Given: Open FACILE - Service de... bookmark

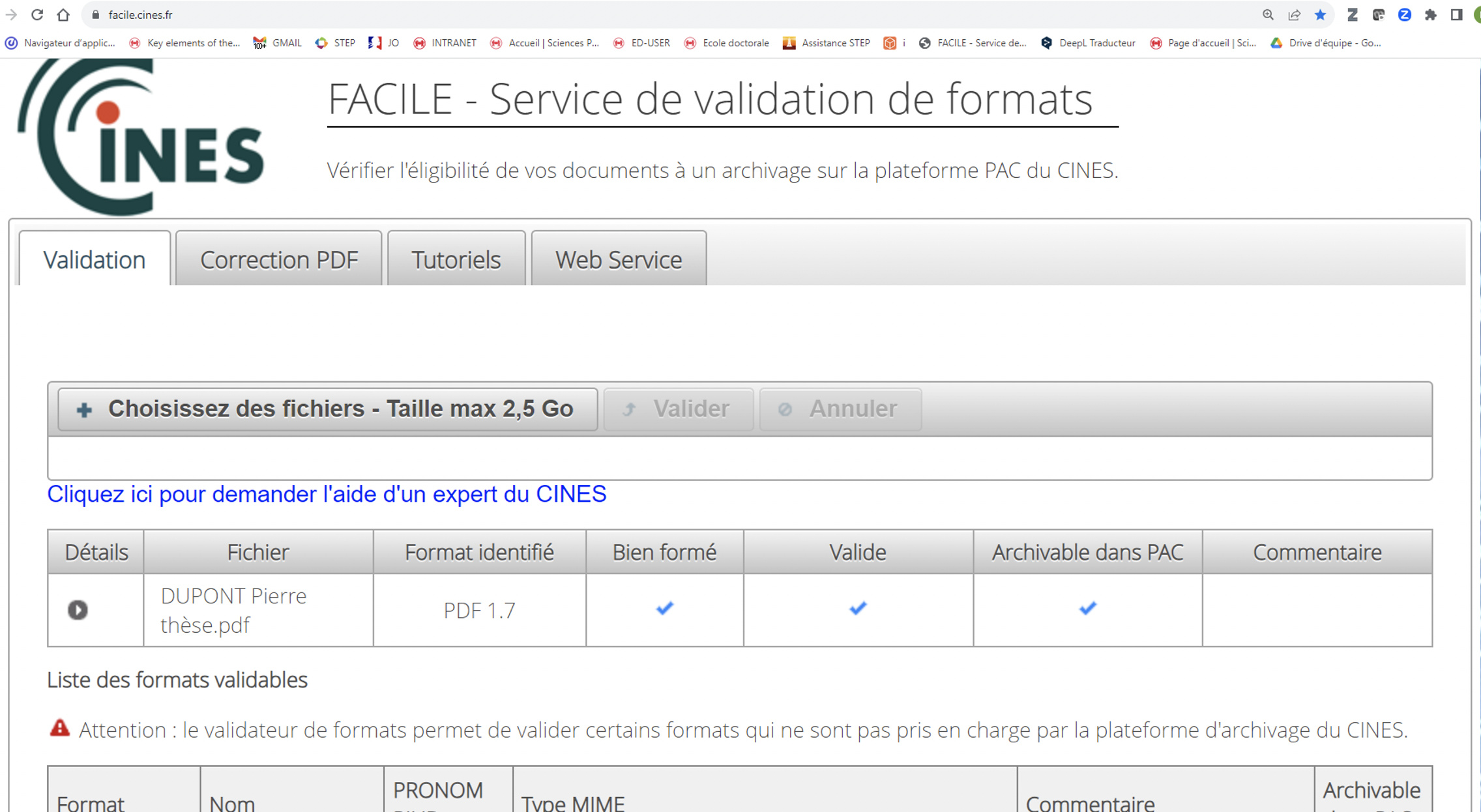Looking at the screenshot, I should [973, 43].
